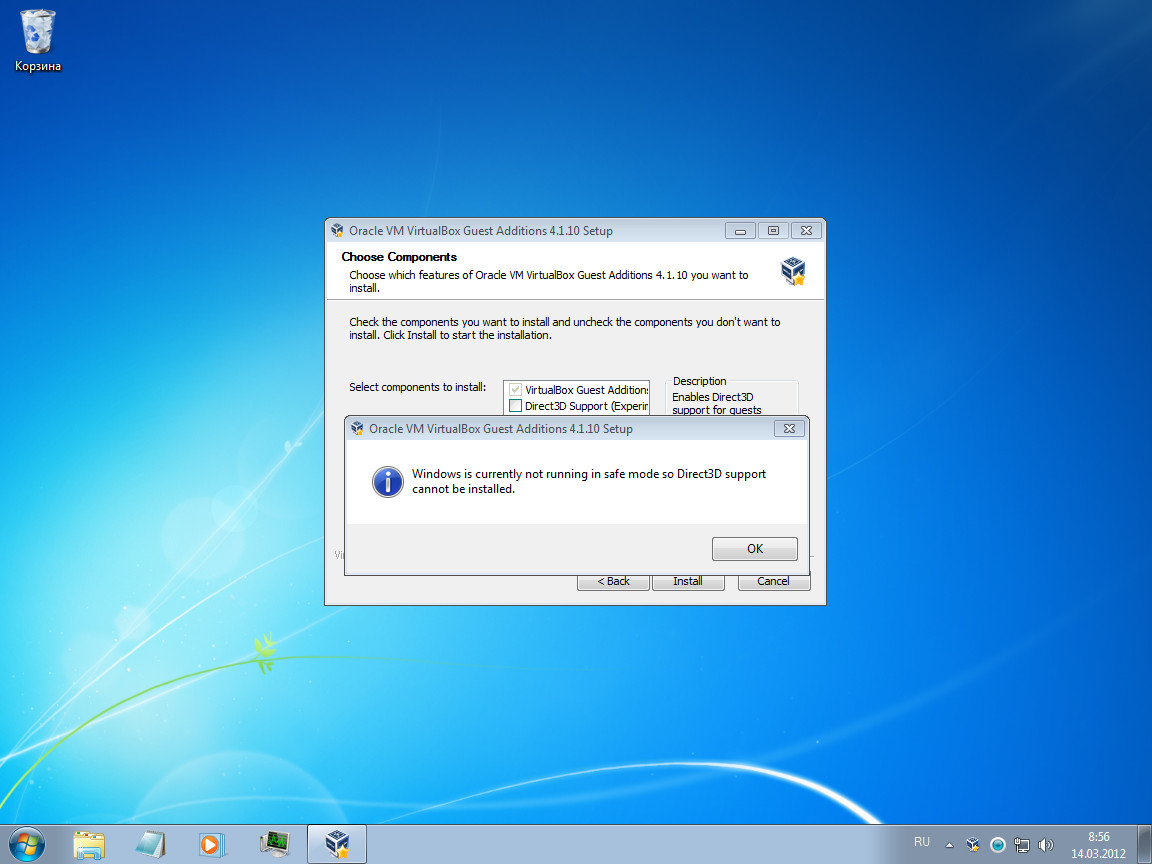Click the round teal tray icon
The width and height of the screenshot is (1152, 864).
click(x=997, y=845)
